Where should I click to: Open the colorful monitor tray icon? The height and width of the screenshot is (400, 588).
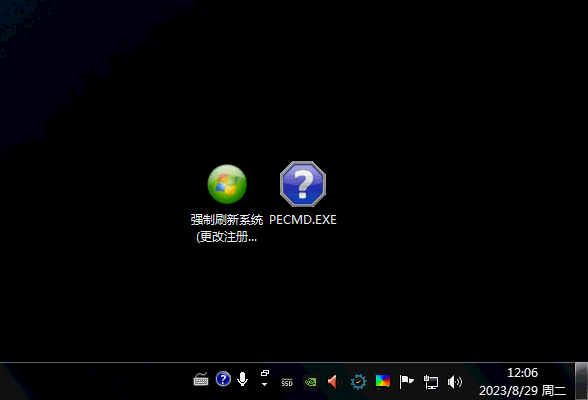pos(383,382)
